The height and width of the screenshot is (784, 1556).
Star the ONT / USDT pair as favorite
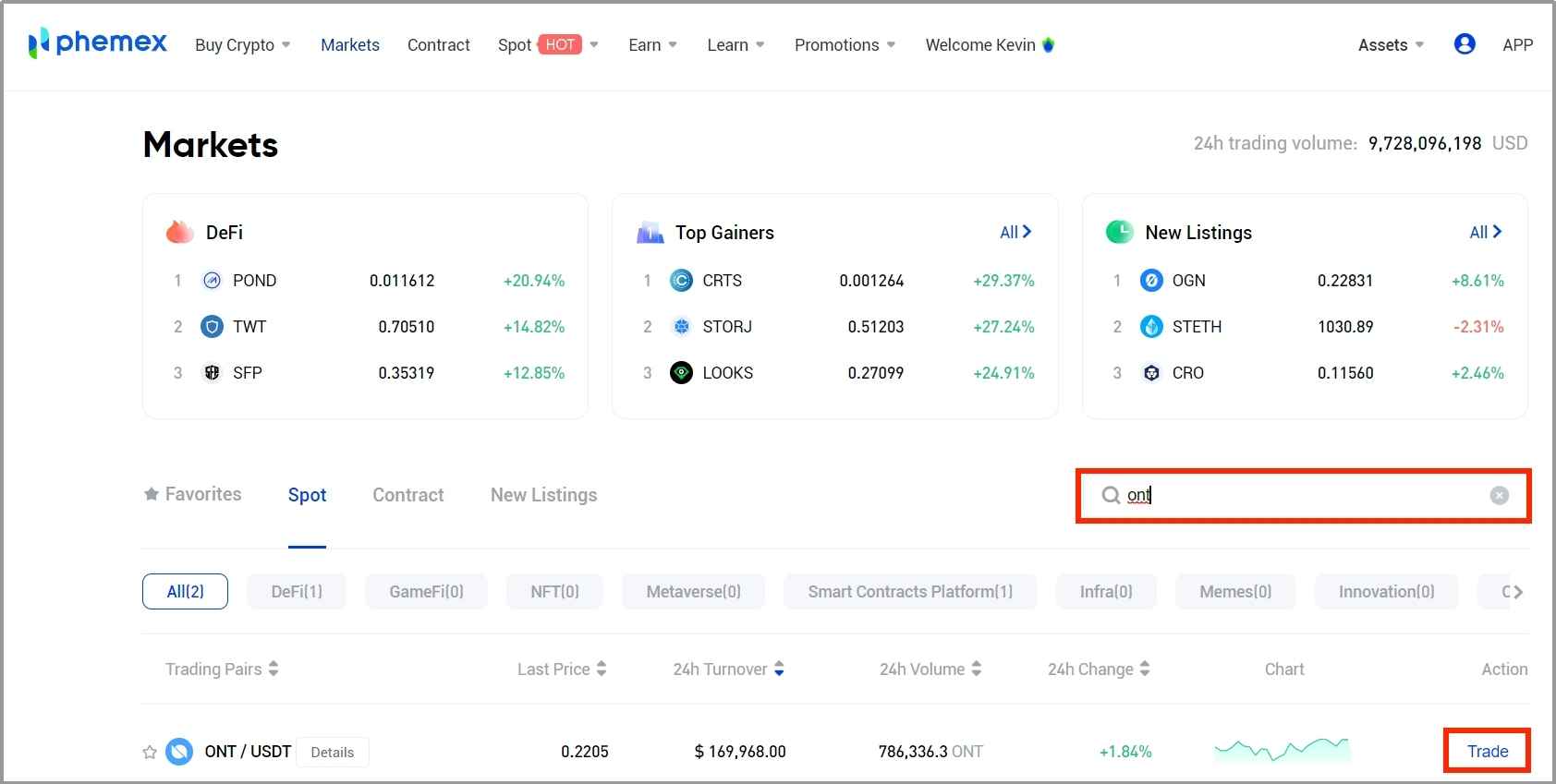pyautogui.click(x=150, y=752)
